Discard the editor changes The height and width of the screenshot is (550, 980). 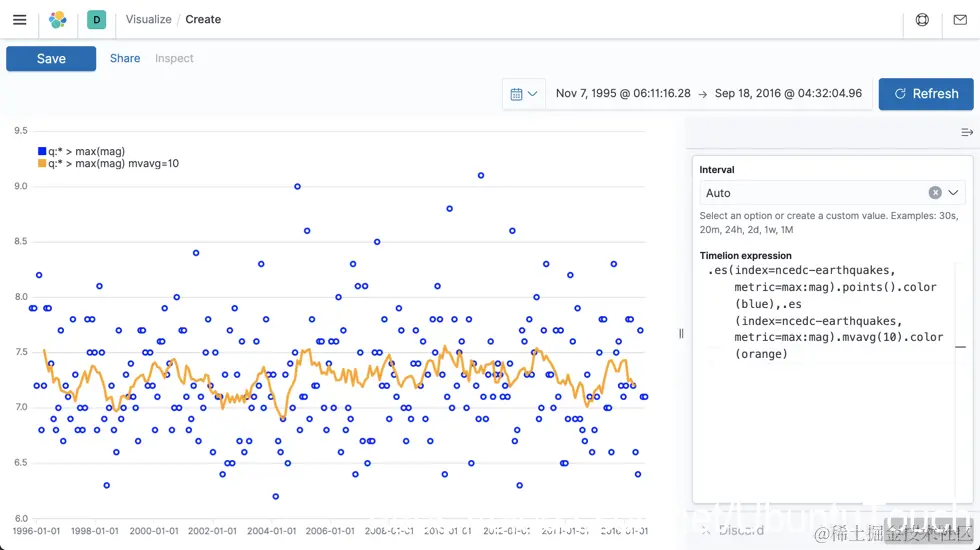click(x=732, y=530)
